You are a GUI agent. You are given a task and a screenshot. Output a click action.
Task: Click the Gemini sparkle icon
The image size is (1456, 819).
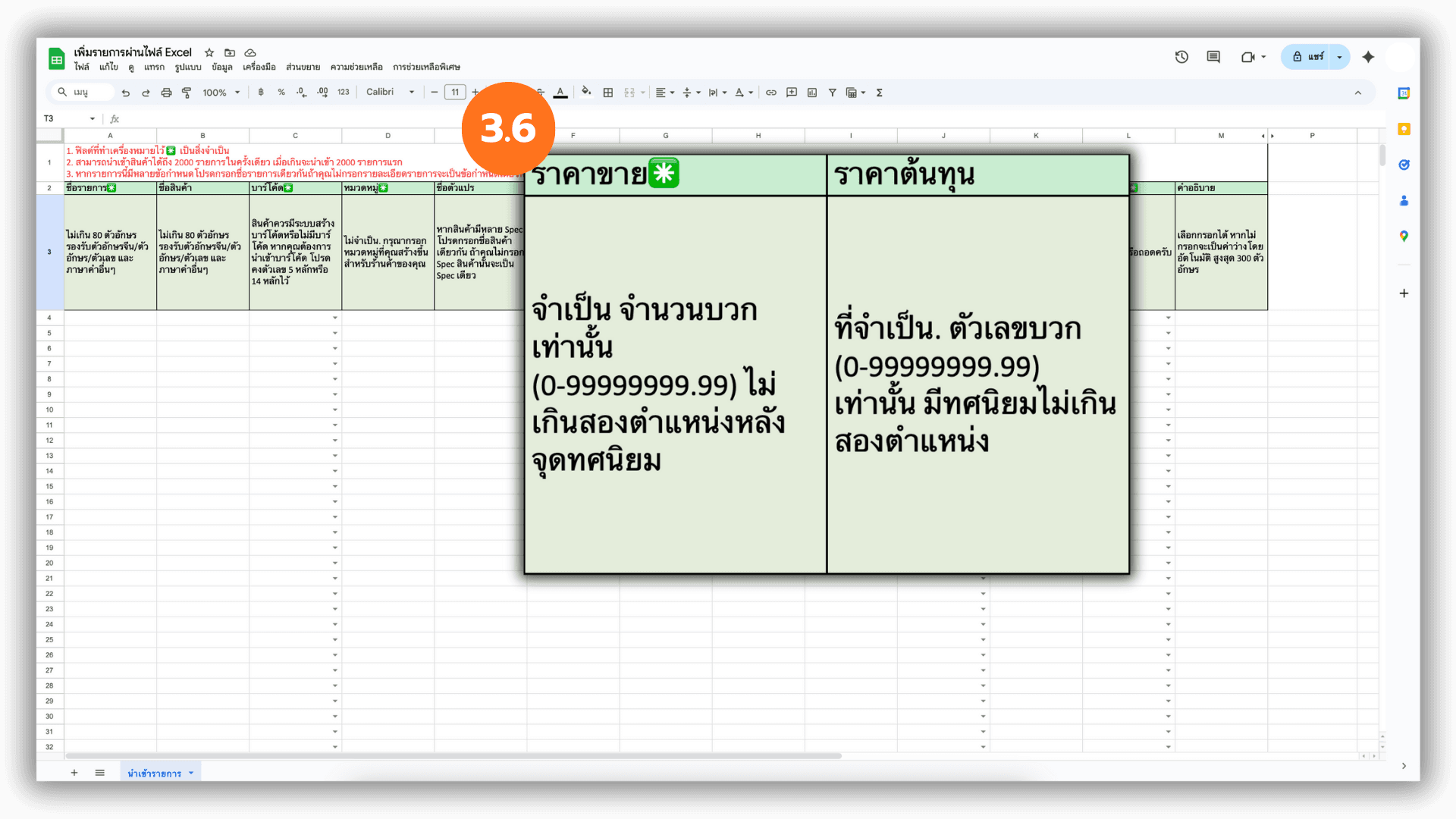[x=1368, y=57]
